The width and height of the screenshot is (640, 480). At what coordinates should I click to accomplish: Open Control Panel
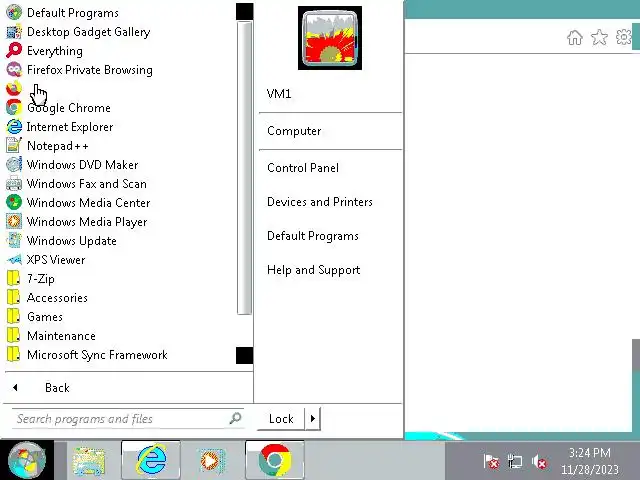coord(303,168)
